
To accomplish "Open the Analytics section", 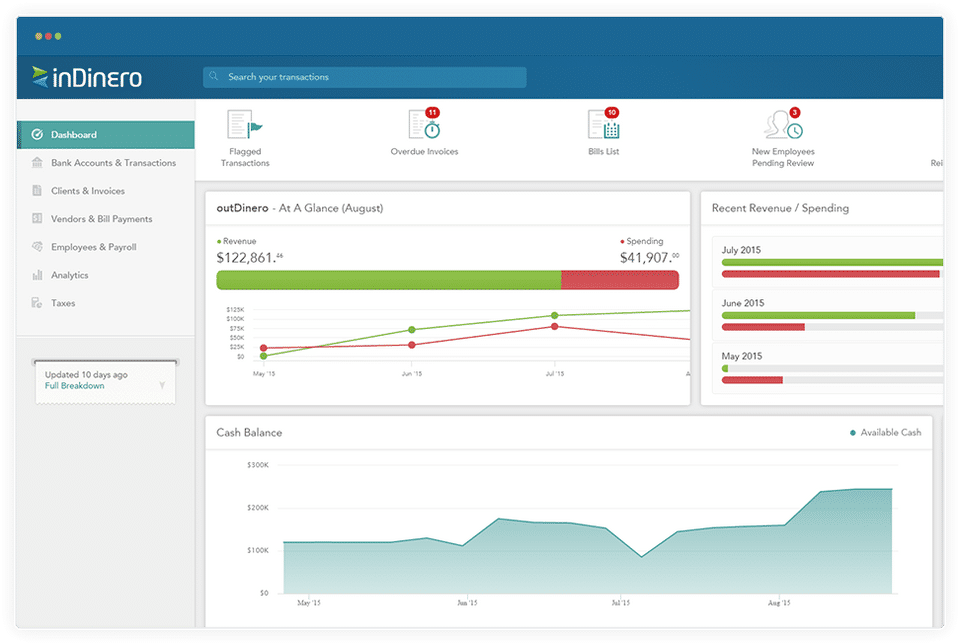I will [x=70, y=275].
